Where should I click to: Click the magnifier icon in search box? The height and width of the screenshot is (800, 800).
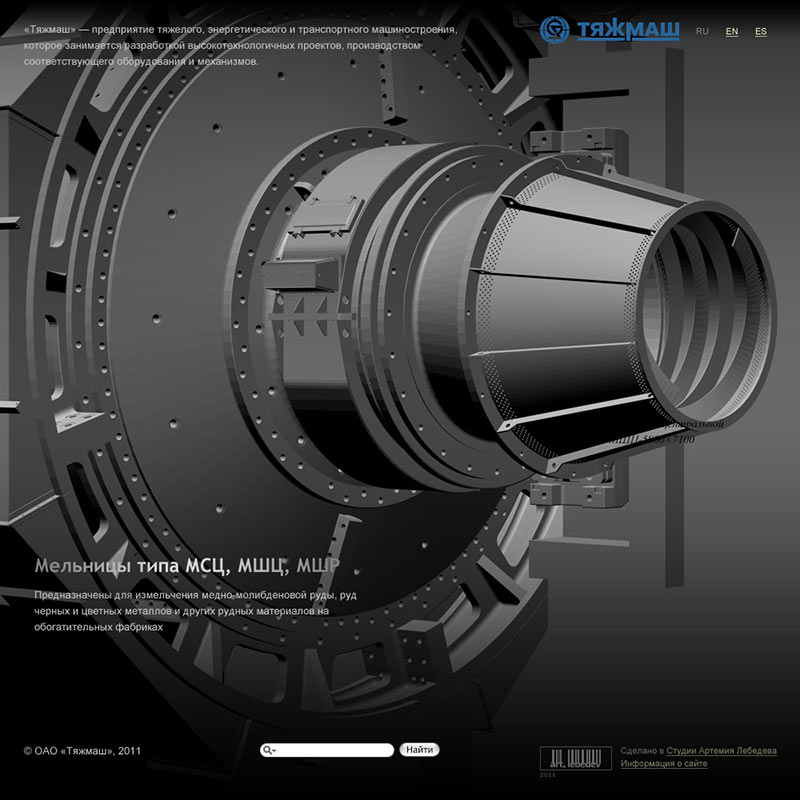point(268,750)
